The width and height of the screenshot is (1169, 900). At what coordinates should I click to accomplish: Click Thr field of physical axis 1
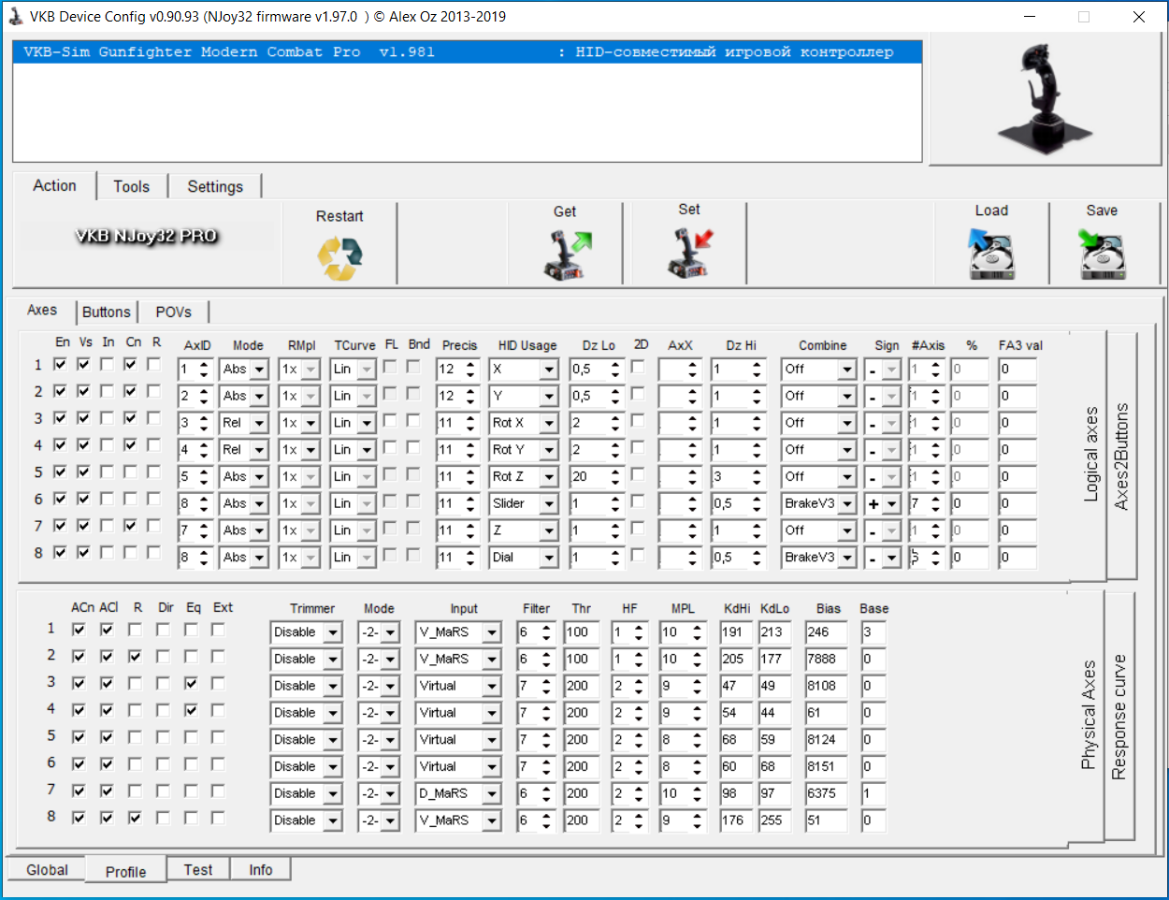581,632
